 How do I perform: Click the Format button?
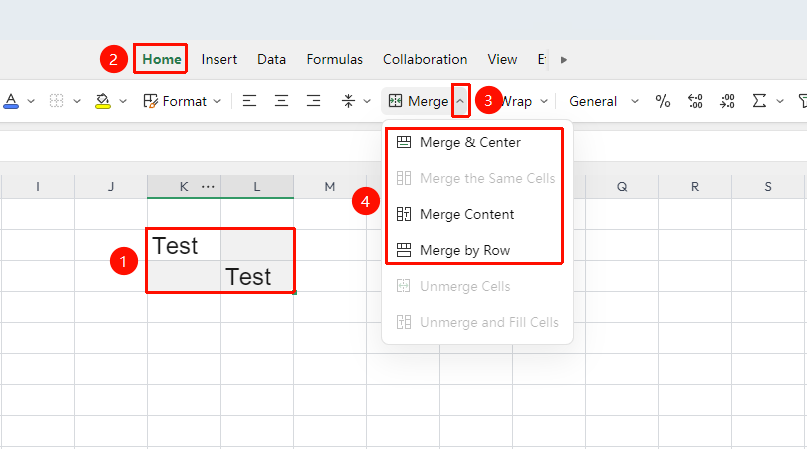175,101
